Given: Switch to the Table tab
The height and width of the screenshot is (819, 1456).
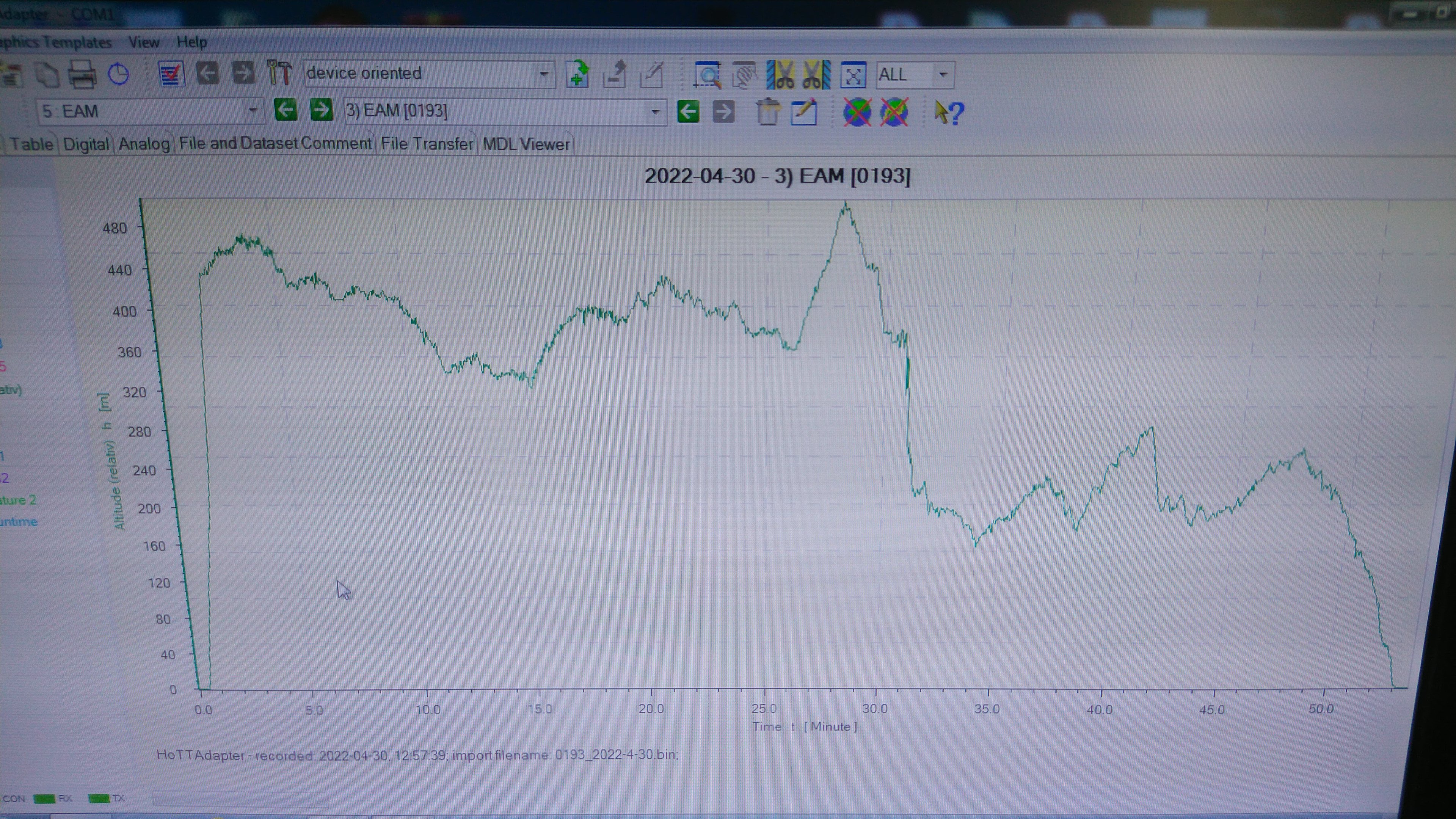Looking at the screenshot, I should click(x=31, y=144).
